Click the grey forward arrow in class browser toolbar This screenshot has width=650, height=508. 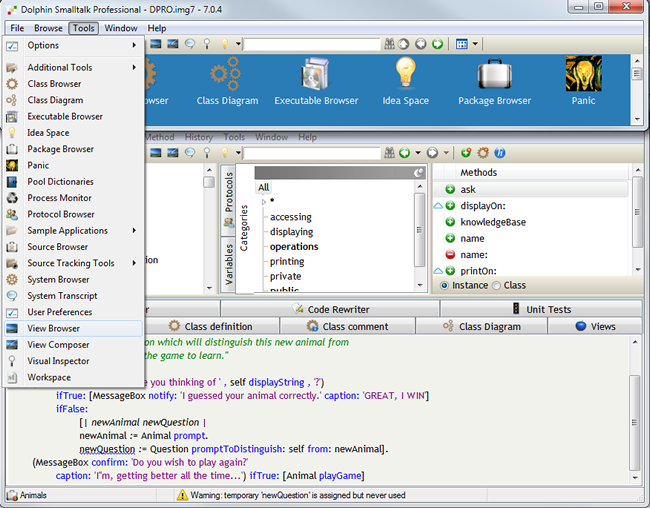[x=432, y=153]
